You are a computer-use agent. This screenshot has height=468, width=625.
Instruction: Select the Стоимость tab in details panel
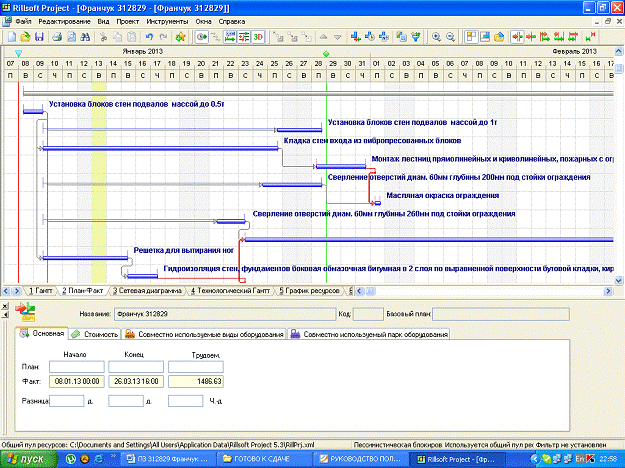(96, 334)
